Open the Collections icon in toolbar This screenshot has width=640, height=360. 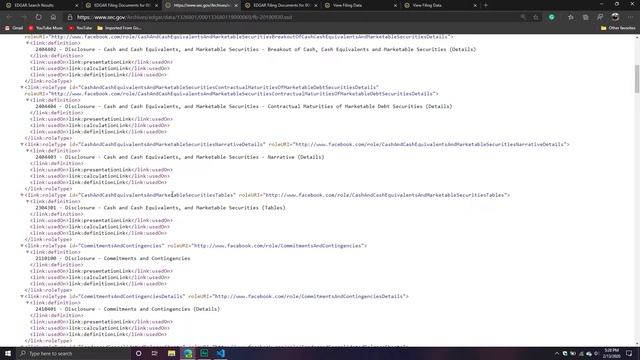click(x=585, y=17)
